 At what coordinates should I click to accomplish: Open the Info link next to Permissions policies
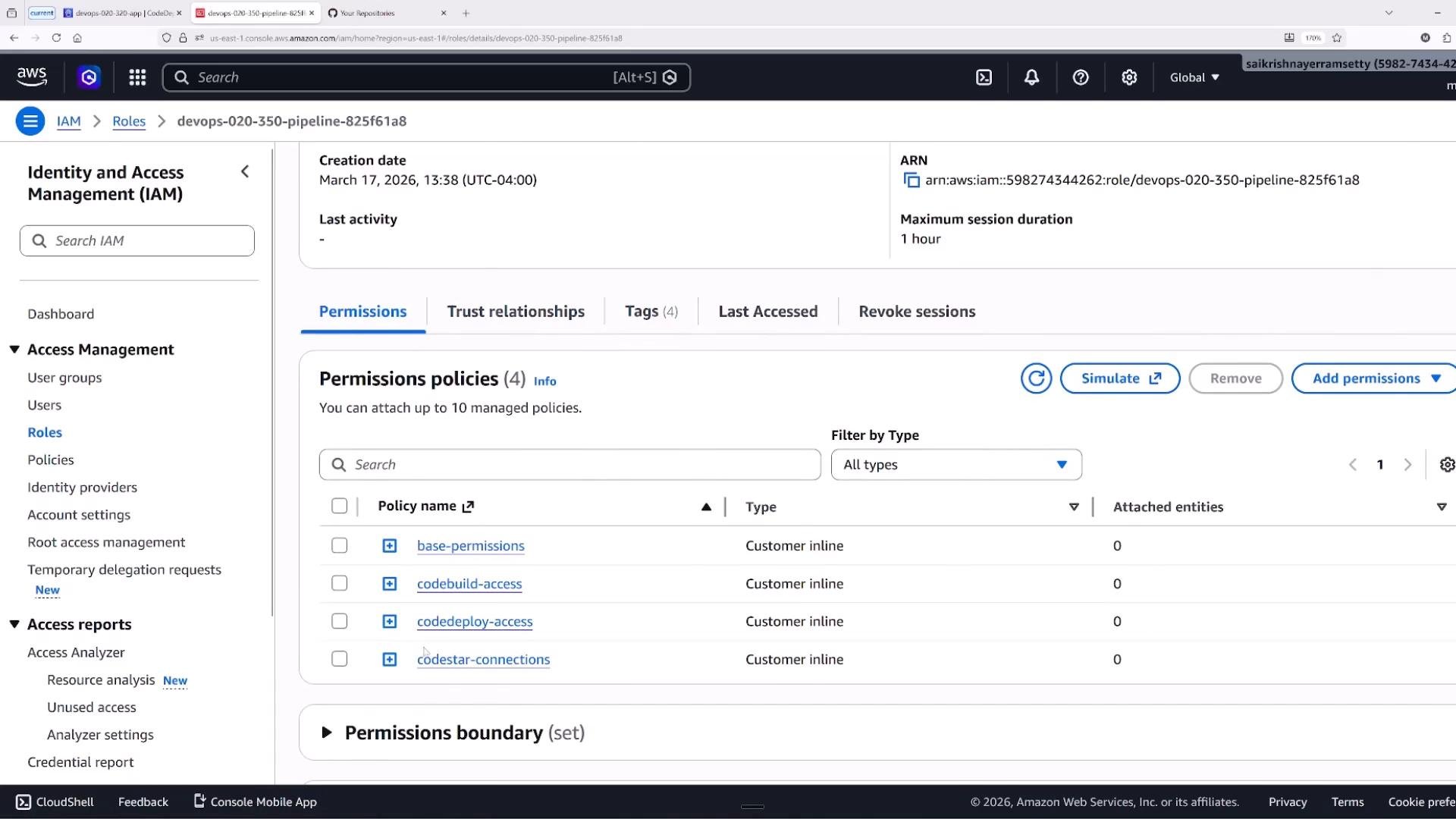click(544, 381)
